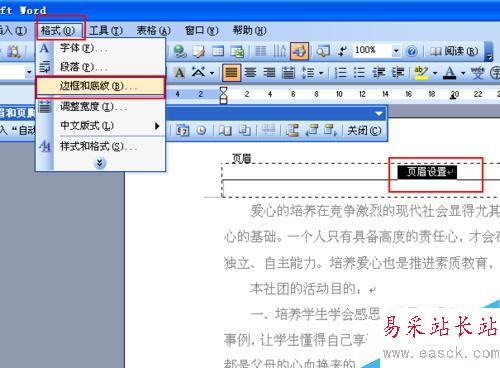This screenshot has width=500, height=368.
Task: Open 中文版式(L) submenu
Action: (100, 126)
